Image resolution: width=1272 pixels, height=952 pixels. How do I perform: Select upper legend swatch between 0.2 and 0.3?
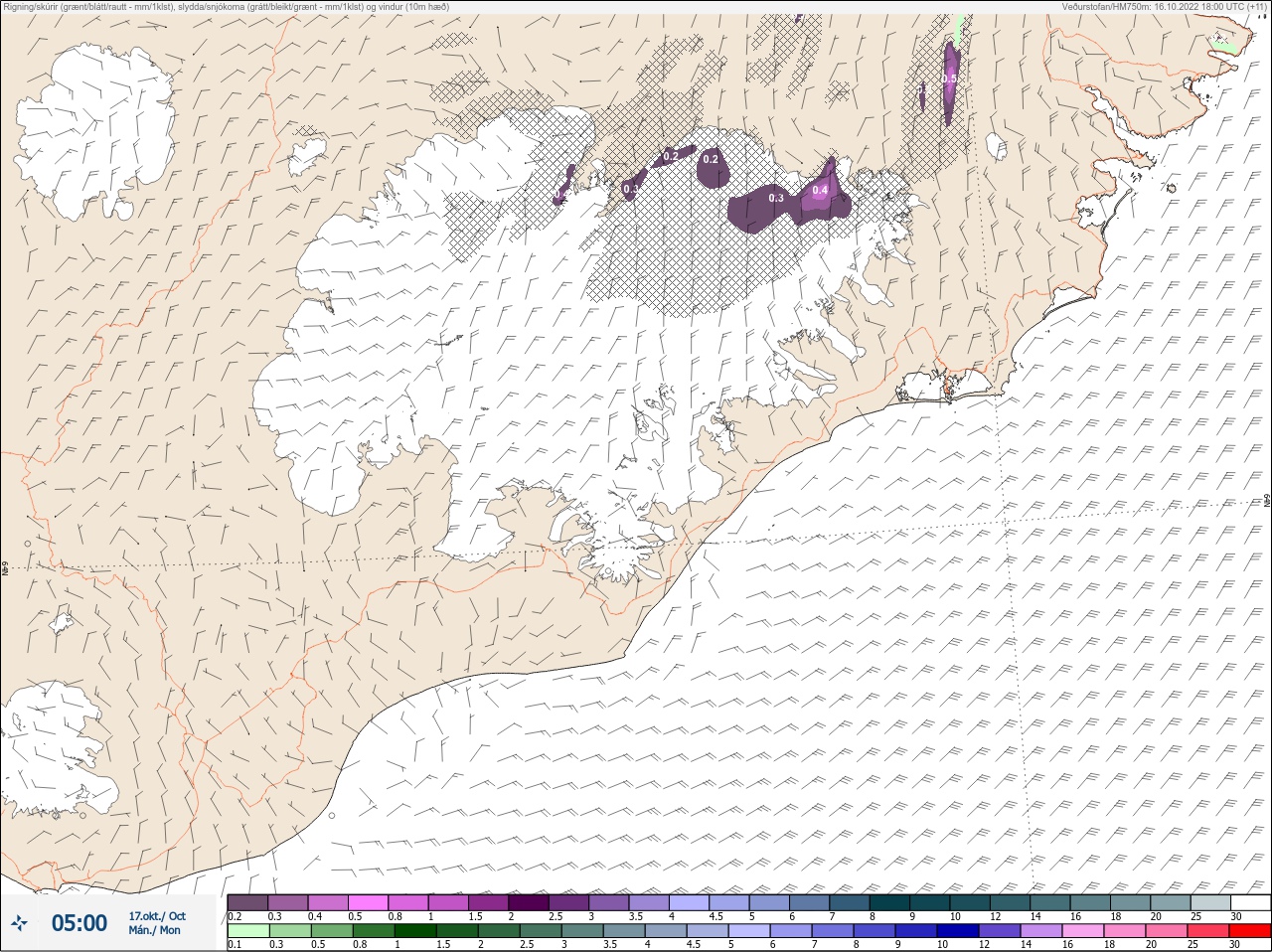pyautogui.click(x=247, y=902)
